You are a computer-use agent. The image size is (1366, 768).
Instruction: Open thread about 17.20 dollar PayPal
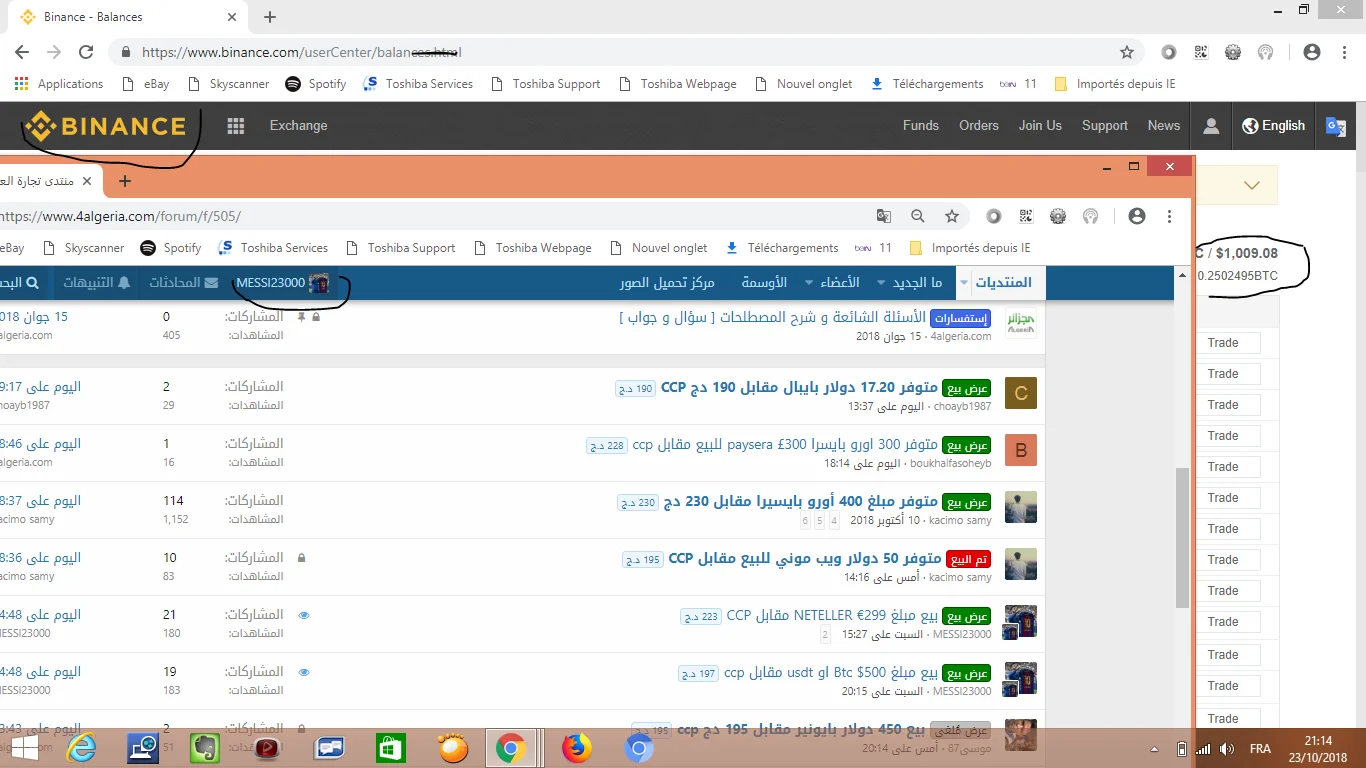point(800,387)
